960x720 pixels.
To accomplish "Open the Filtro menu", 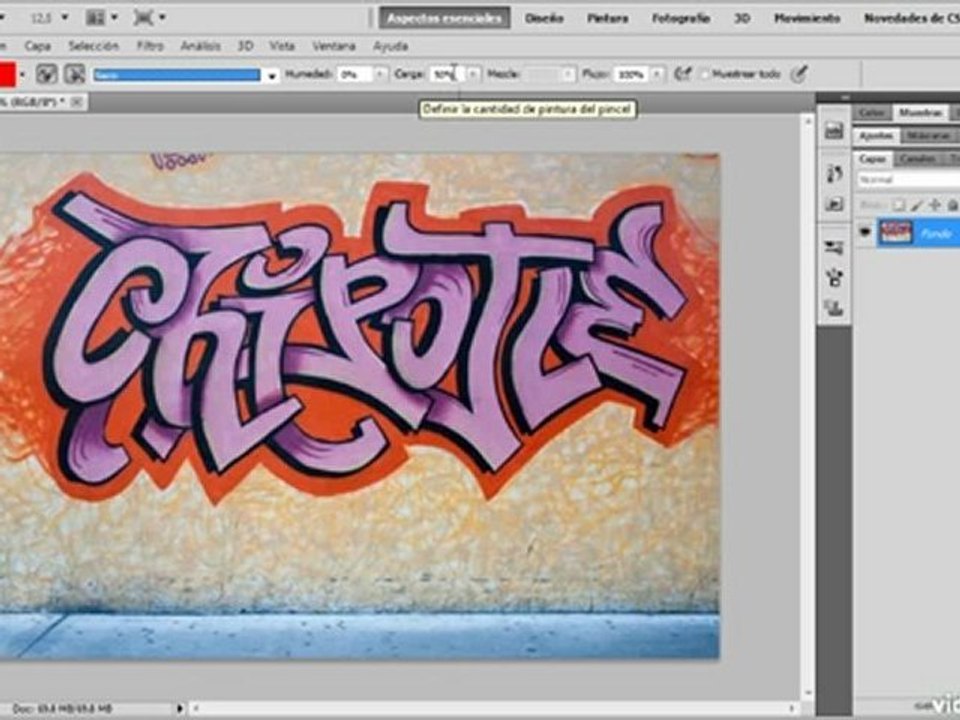I will (x=150, y=46).
